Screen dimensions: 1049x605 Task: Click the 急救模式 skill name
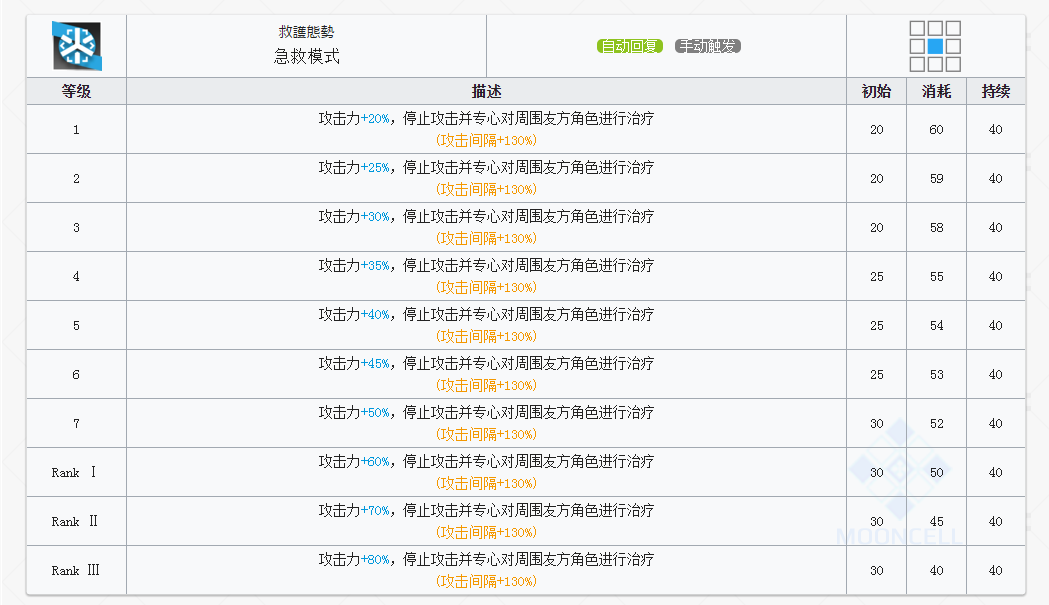tap(306, 56)
